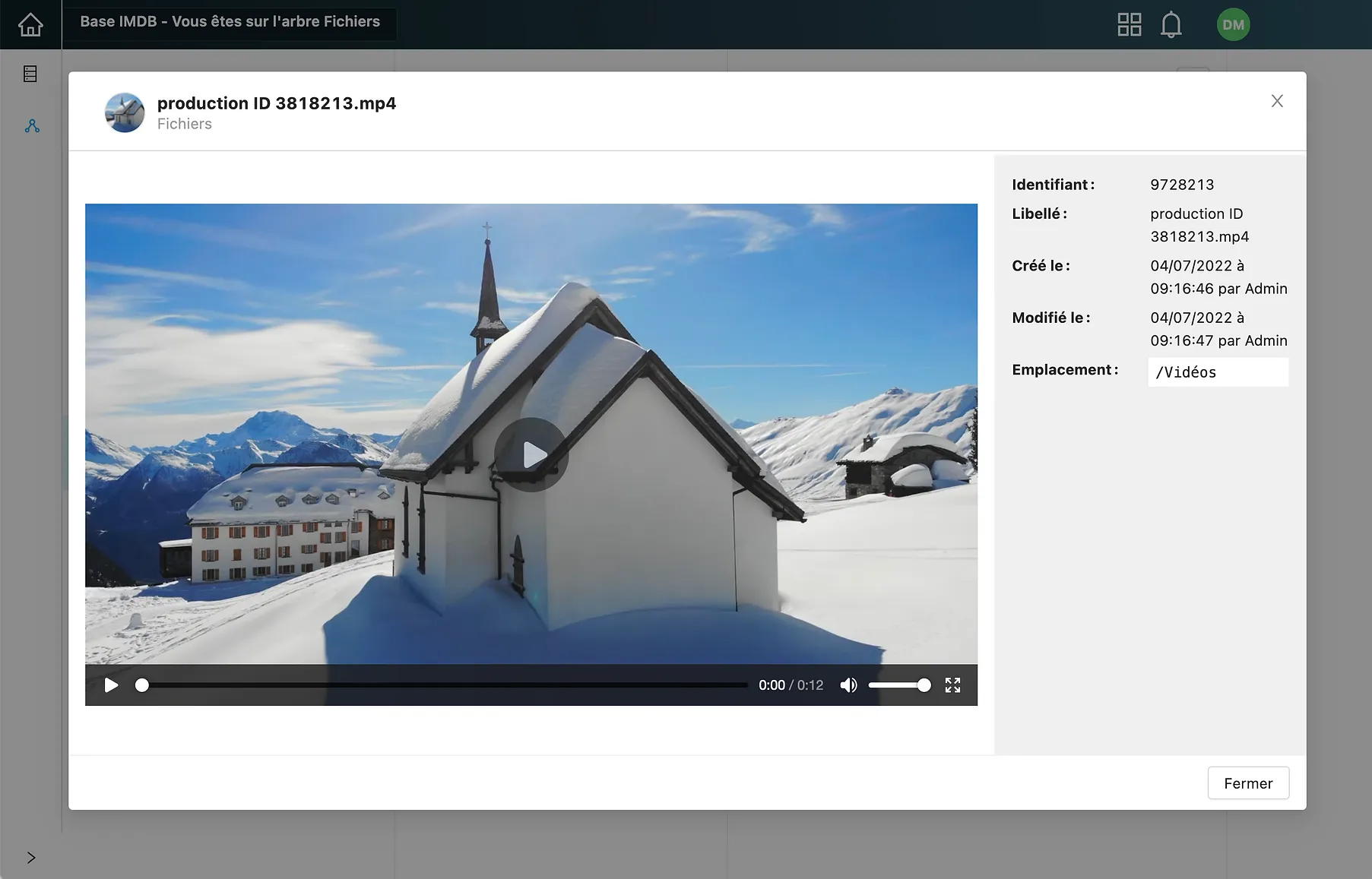This screenshot has width=1372, height=879.
Task: Adjust the volume slider
Action: 900,685
